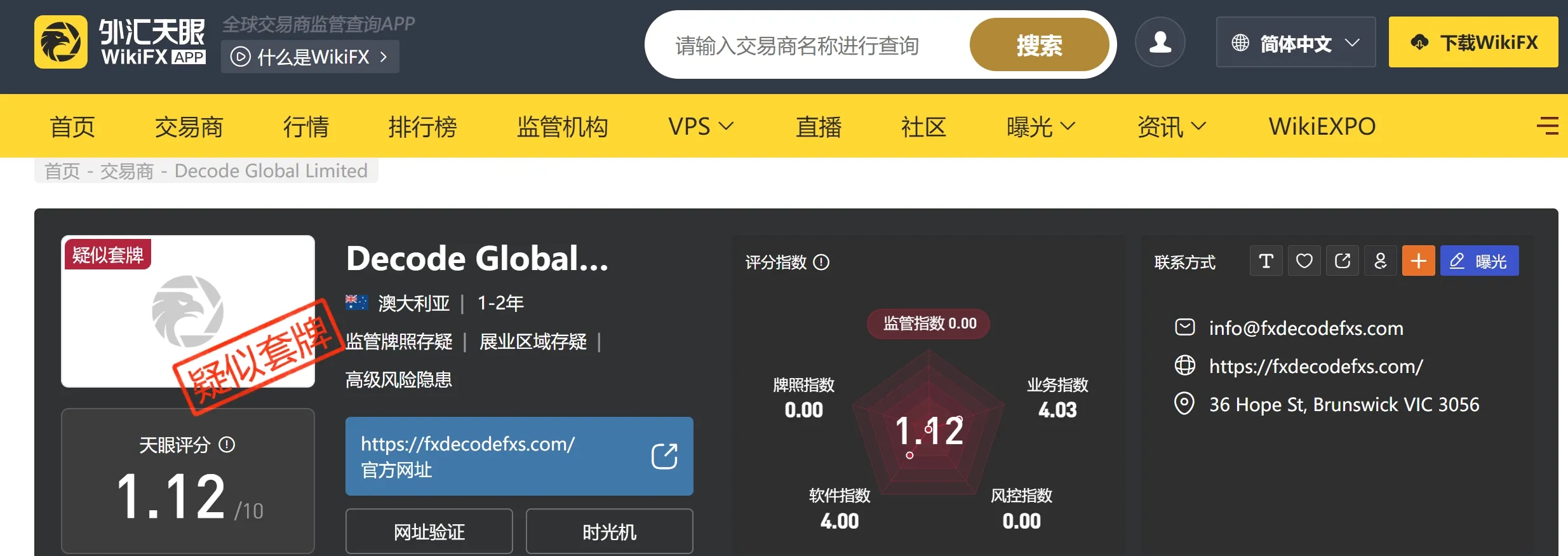The width and height of the screenshot is (1568, 556).
Task: Click Decode Global Limited in breadcrumb
Action: [271, 171]
